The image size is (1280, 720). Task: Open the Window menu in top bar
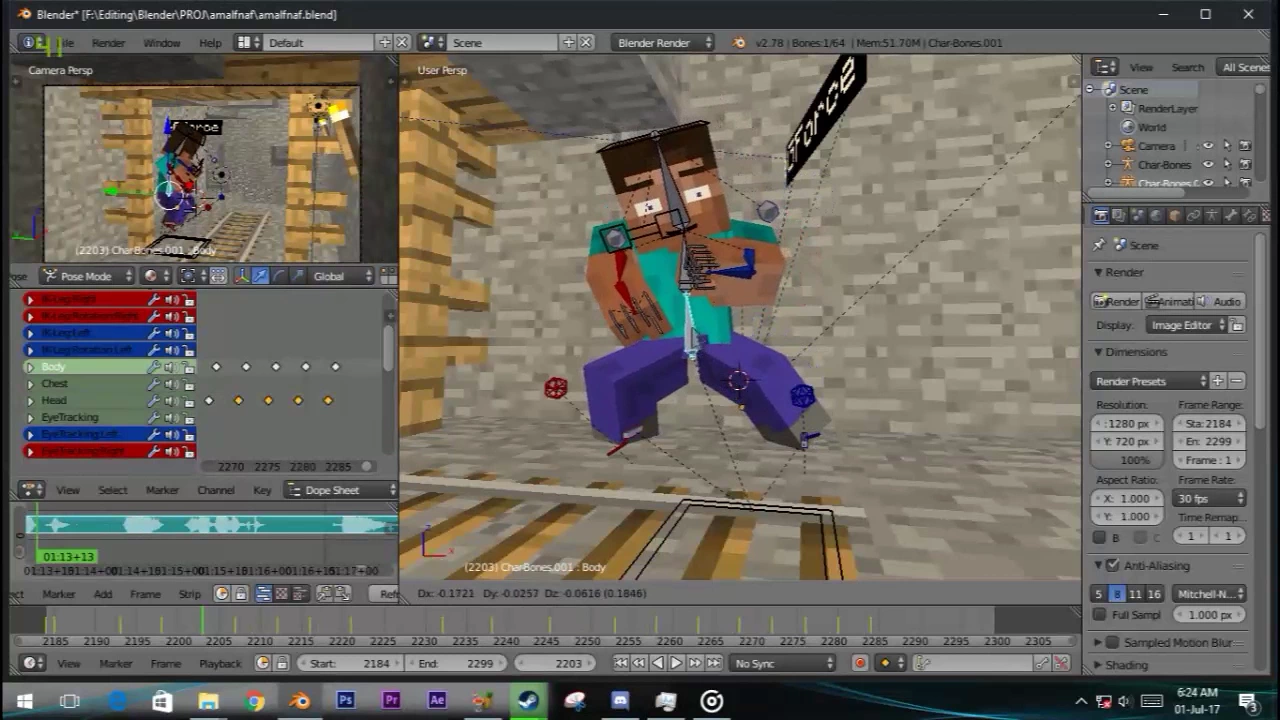coord(161,43)
